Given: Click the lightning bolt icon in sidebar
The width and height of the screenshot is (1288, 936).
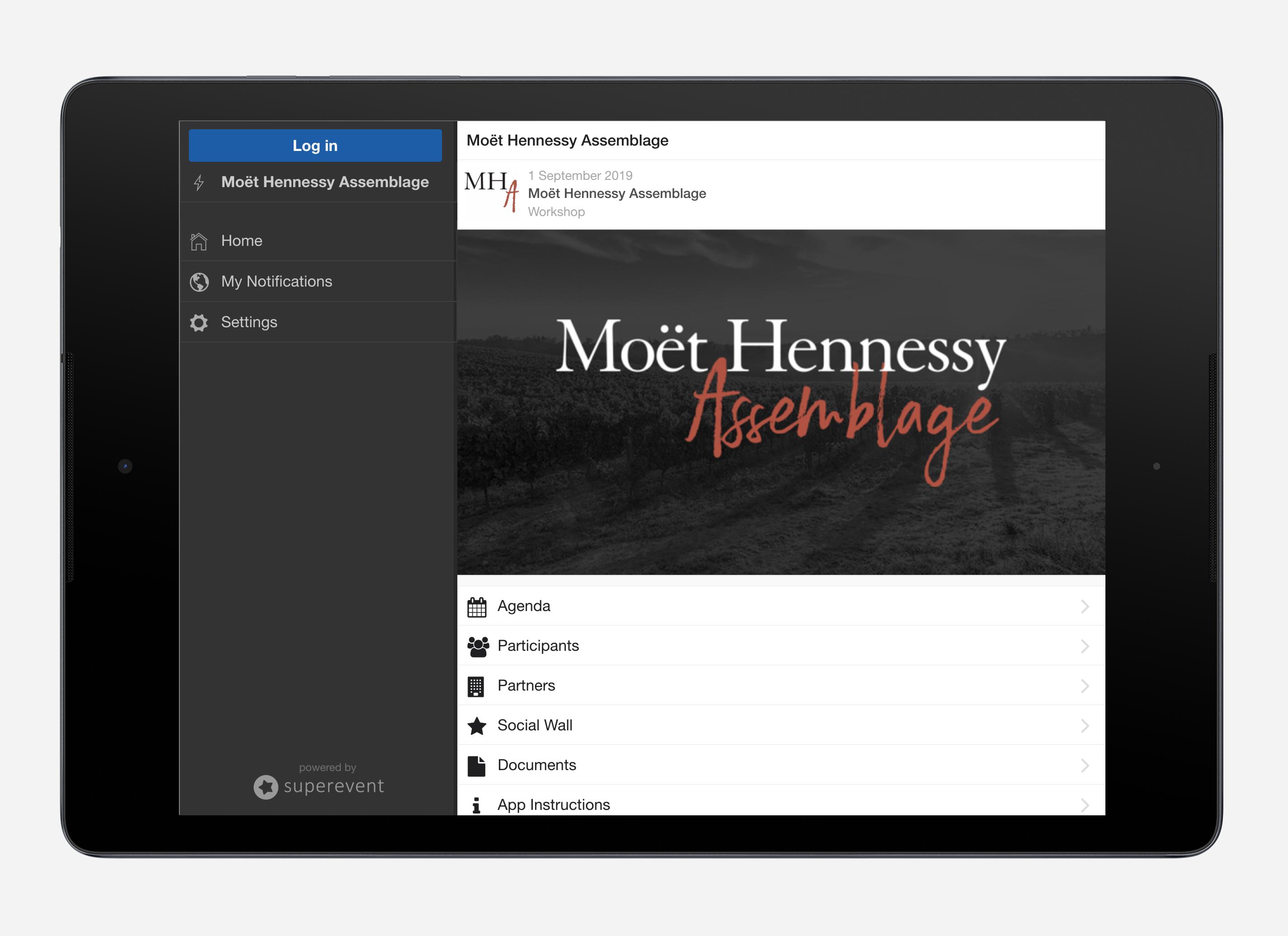Looking at the screenshot, I should 199,182.
